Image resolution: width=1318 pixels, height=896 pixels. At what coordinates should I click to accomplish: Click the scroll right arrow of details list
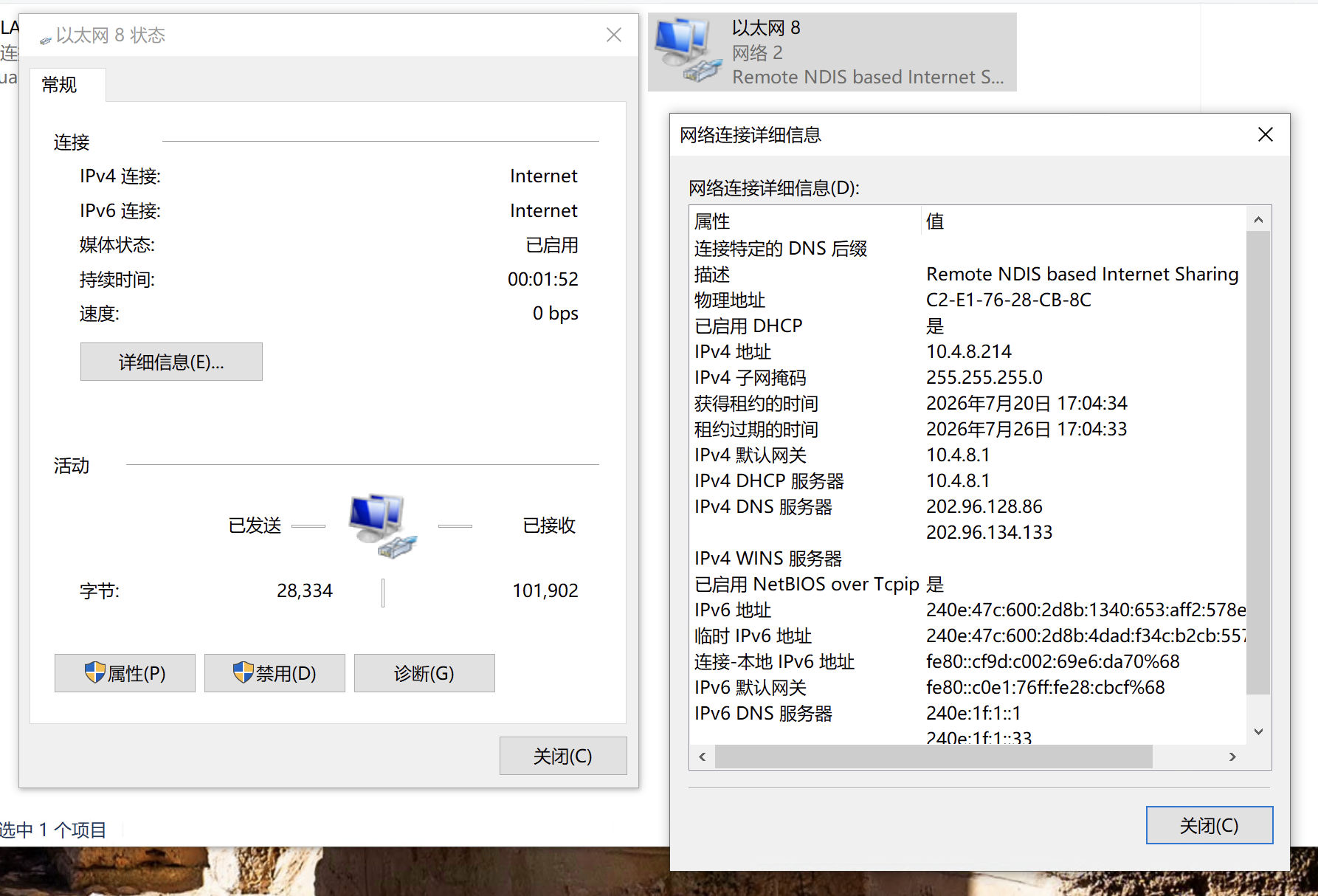(1232, 757)
